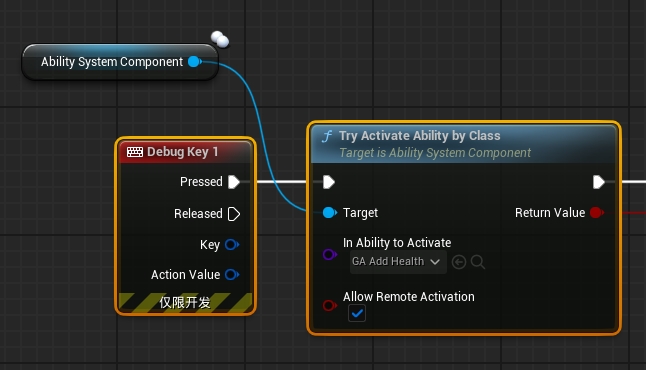The image size is (646, 370).
Task: Click the purple In Ability to Activate pin
Action: [330, 254]
